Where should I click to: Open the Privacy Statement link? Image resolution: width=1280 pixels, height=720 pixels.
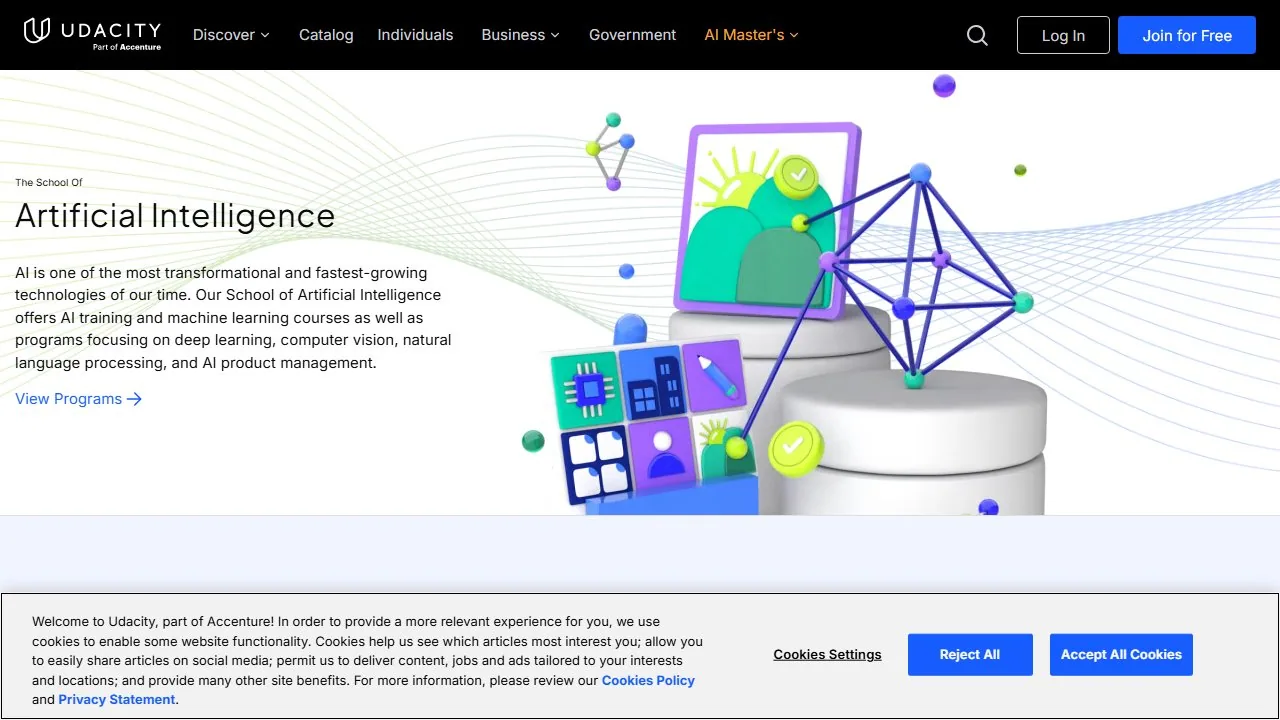[x=117, y=699]
